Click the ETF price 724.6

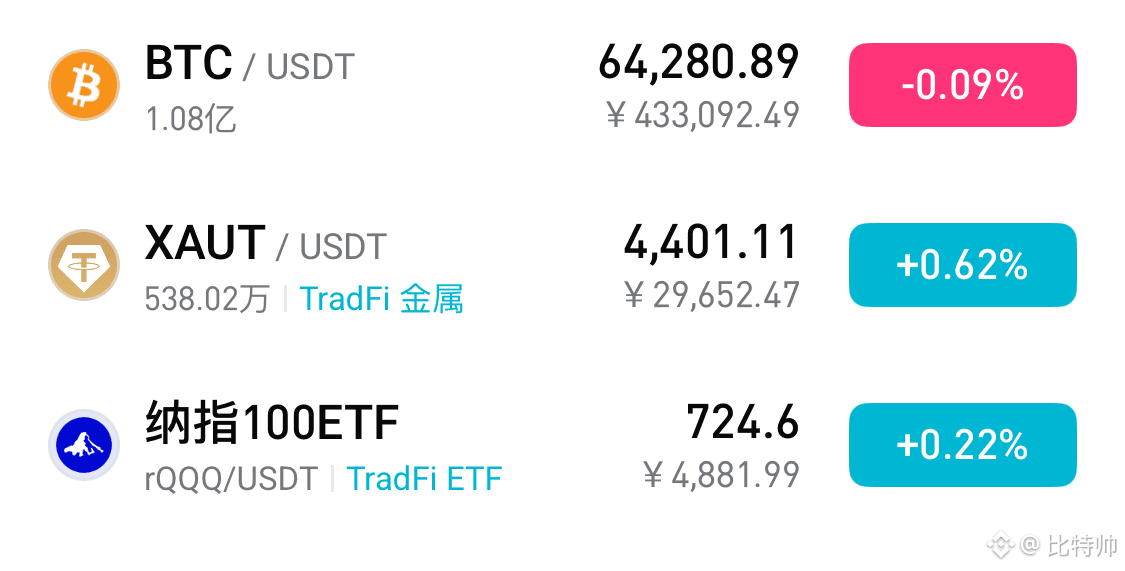point(743,422)
